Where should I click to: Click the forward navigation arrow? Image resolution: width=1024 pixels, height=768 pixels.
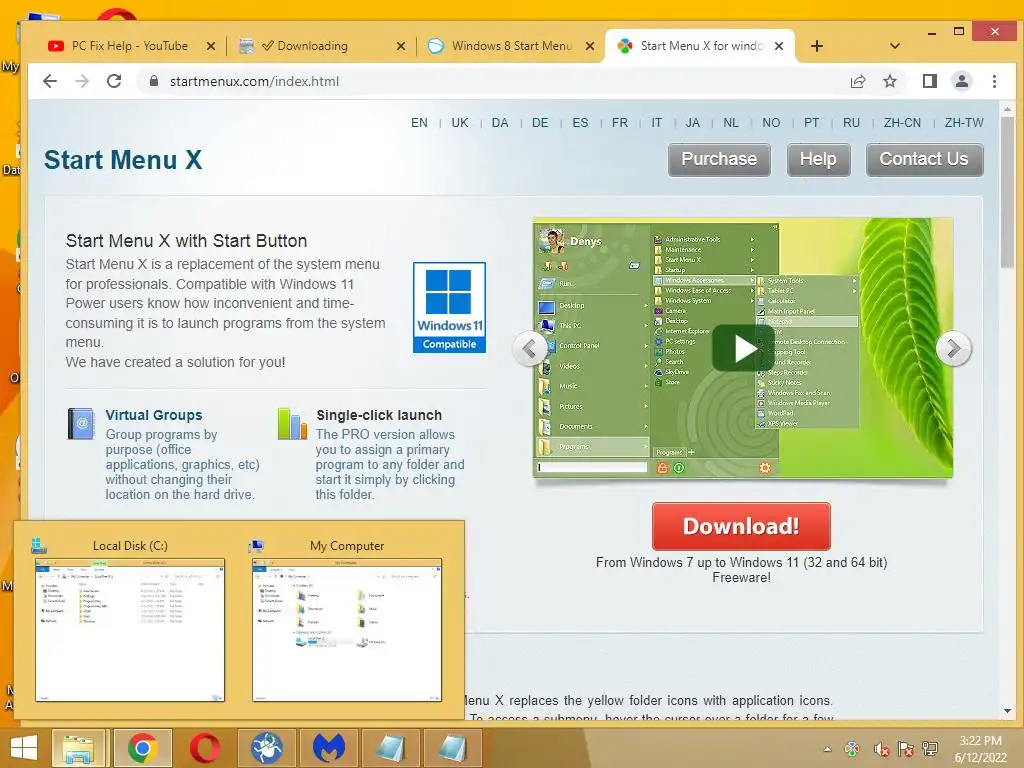(x=82, y=81)
